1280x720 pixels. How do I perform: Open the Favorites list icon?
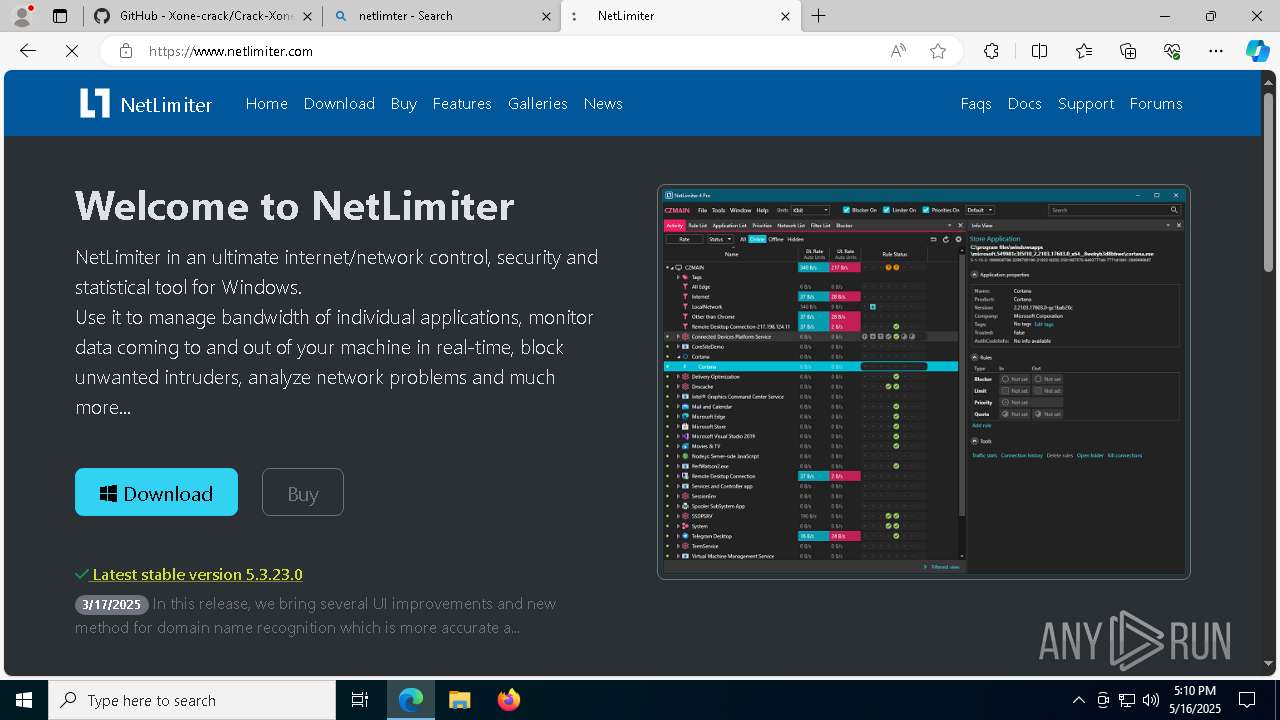(x=1084, y=51)
